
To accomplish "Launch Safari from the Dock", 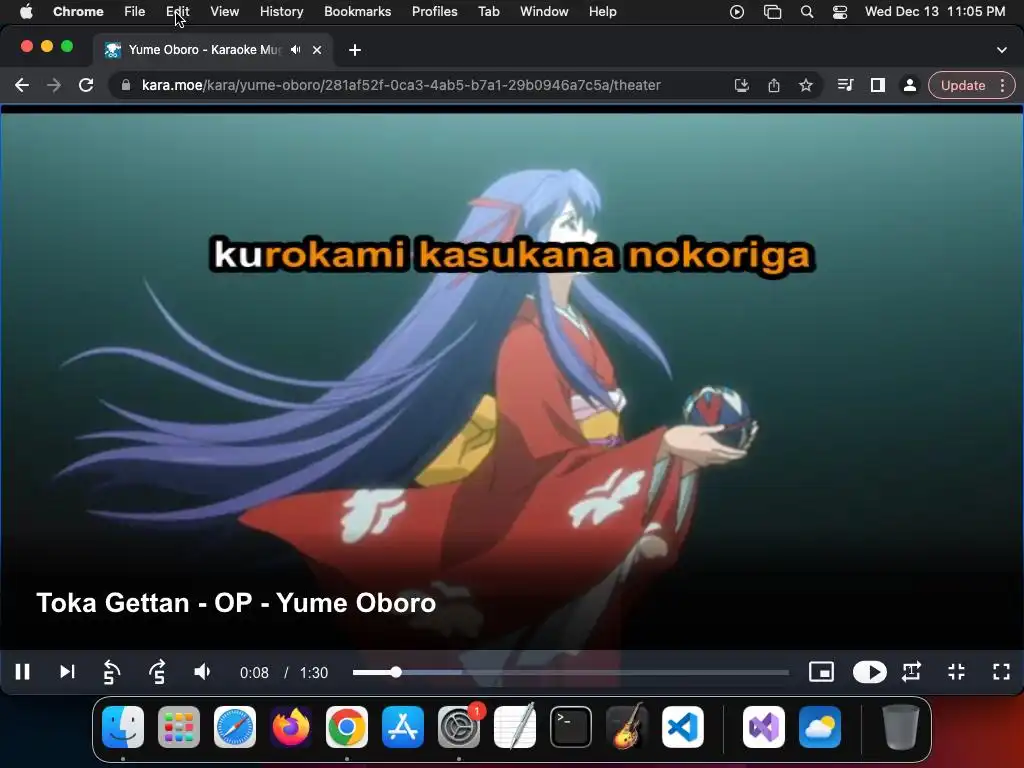I will coord(234,727).
